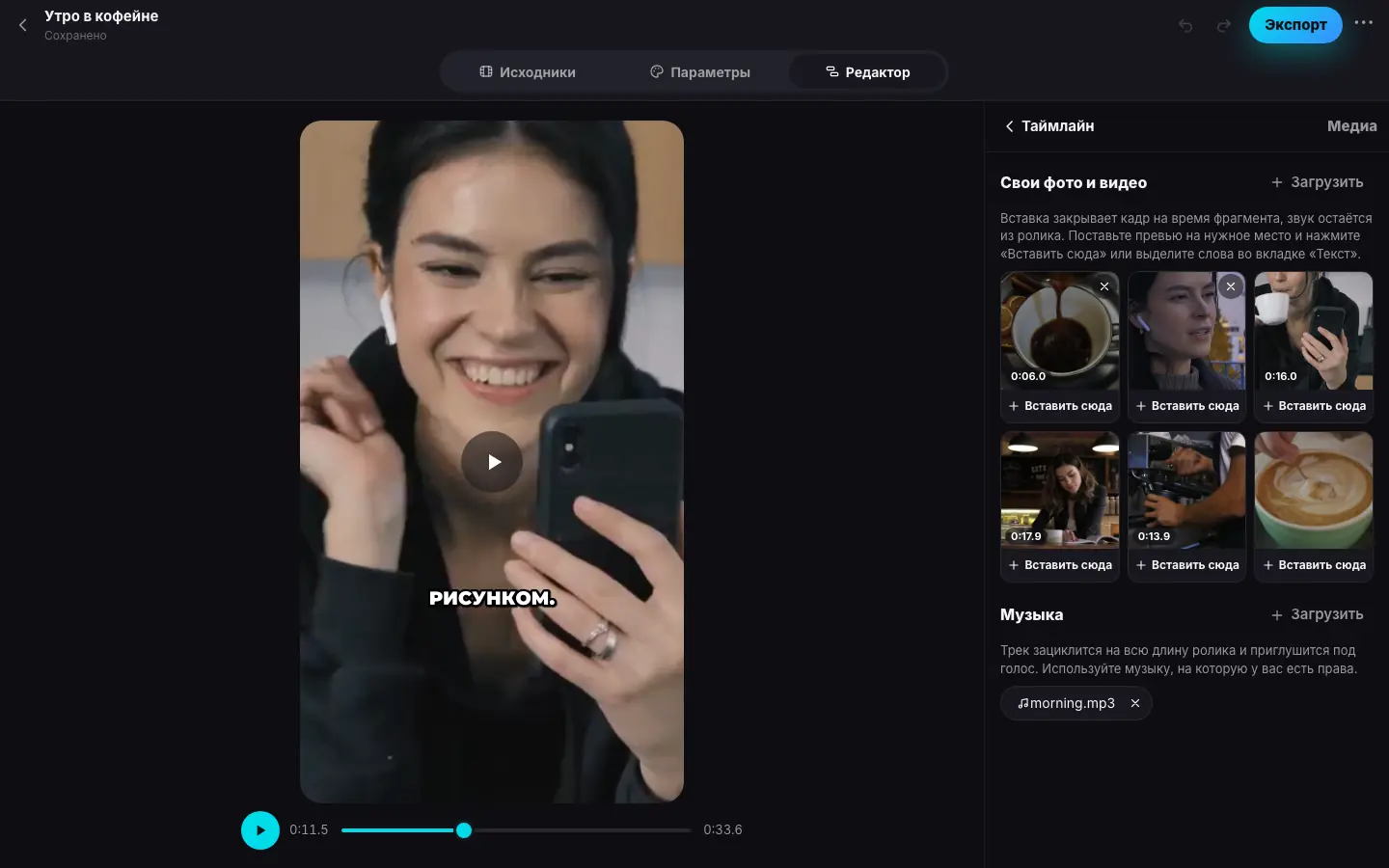The width and height of the screenshot is (1389, 868).
Task: Select the woman with earbud thumbnail
Action: [1186, 331]
